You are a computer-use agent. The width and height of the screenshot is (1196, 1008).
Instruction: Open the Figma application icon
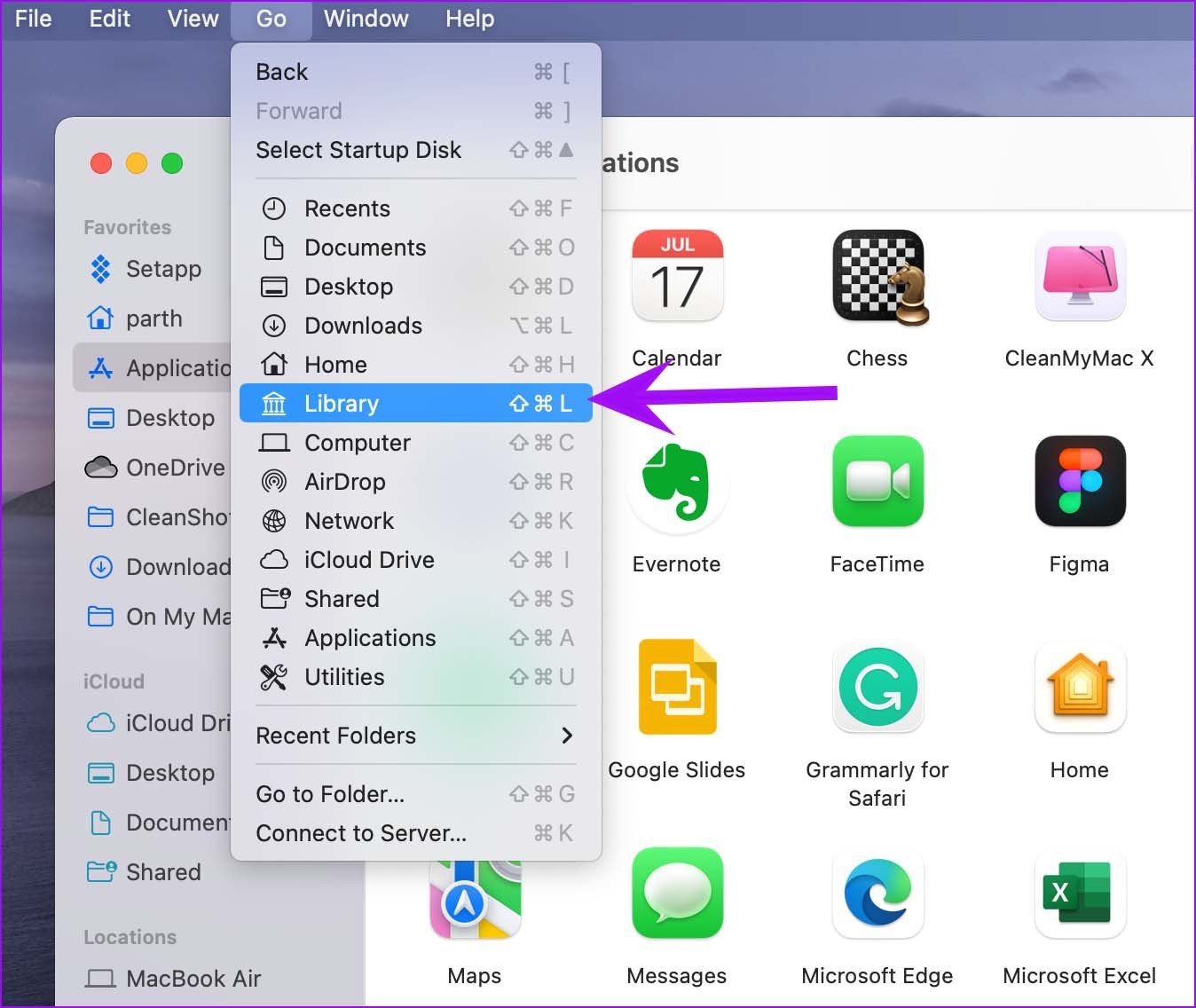coord(1080,481)
